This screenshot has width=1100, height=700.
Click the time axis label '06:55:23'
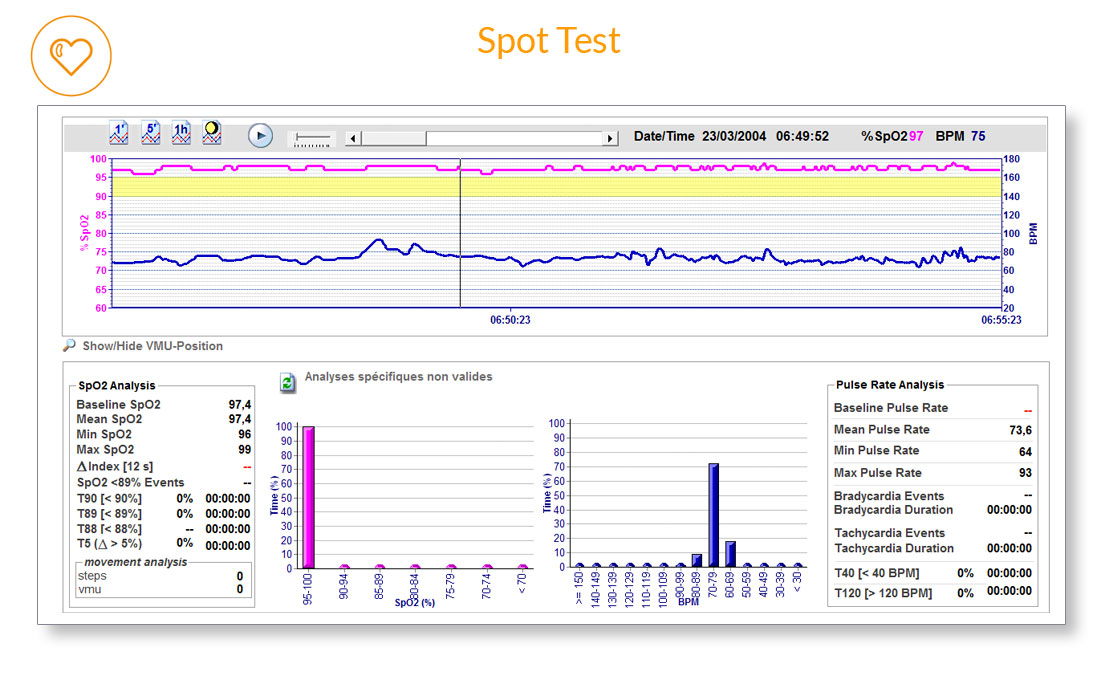coord(1001,320)
